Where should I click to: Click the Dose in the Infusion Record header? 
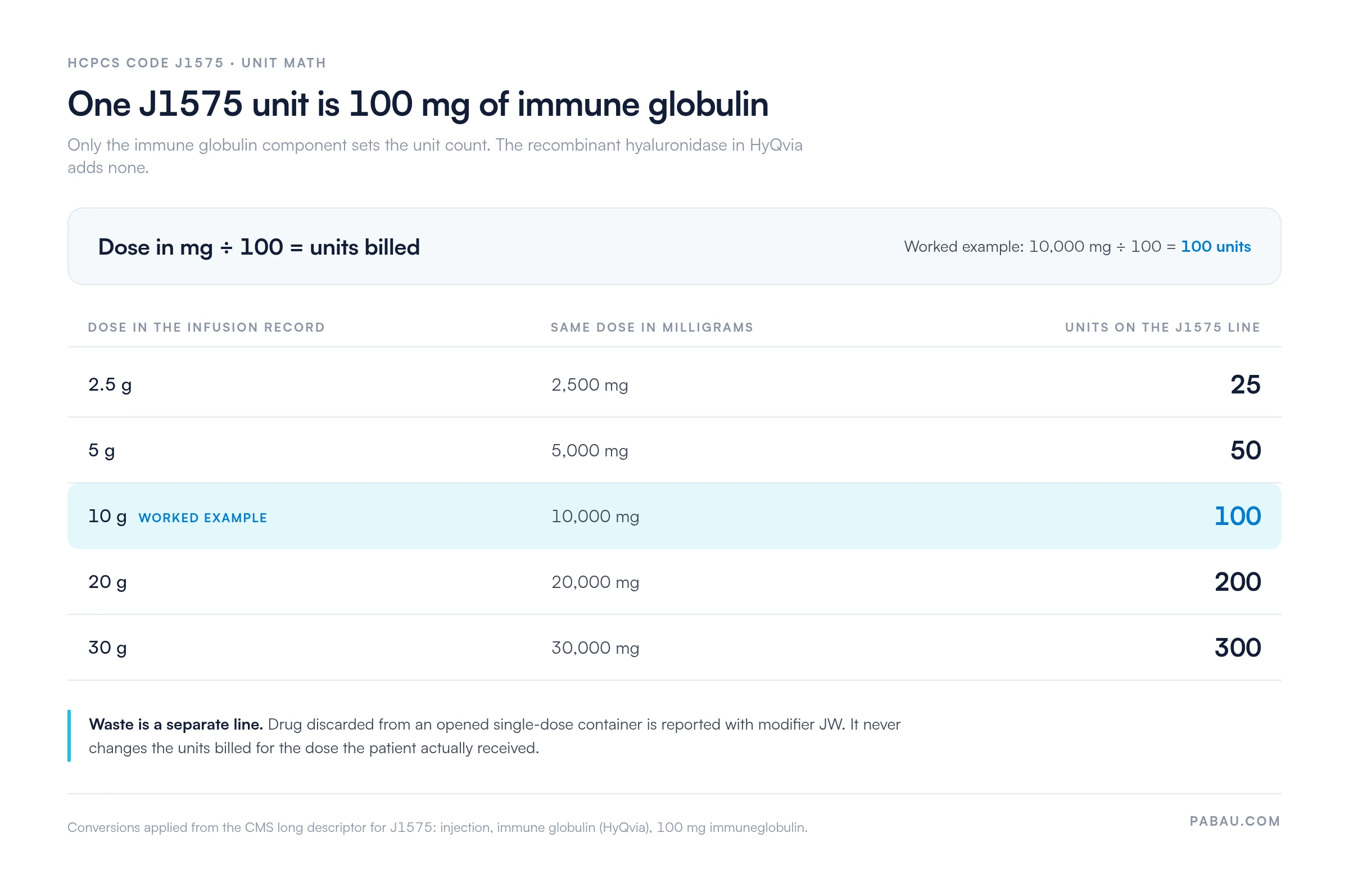[x=206, y=328]
